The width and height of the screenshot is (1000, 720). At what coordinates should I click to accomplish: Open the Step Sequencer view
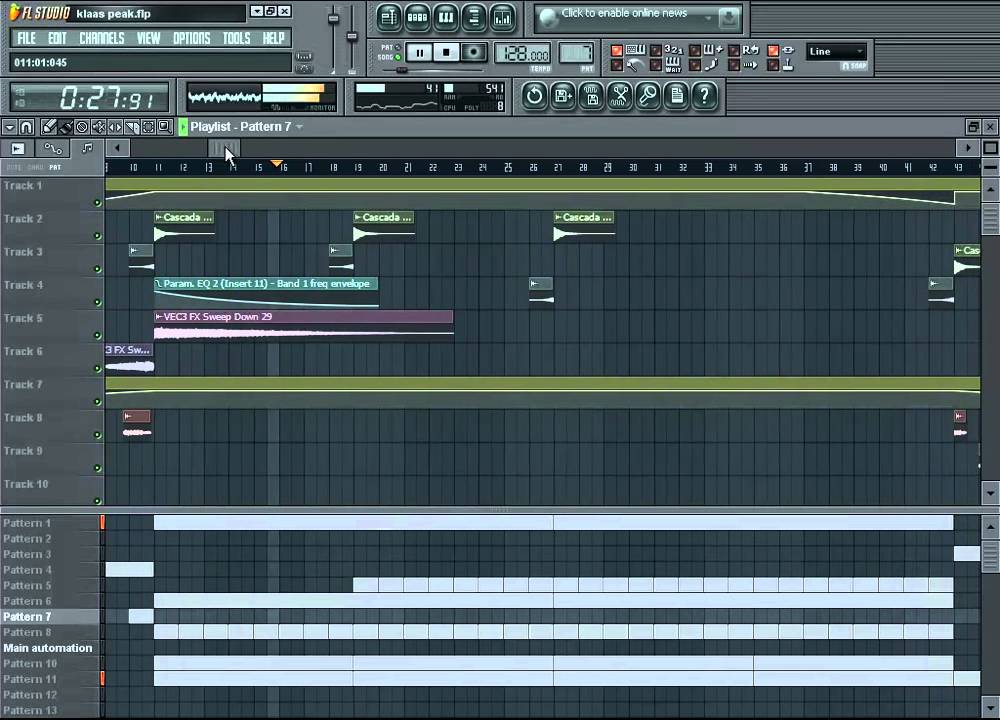pyautogui.click(x=417, y=17)
